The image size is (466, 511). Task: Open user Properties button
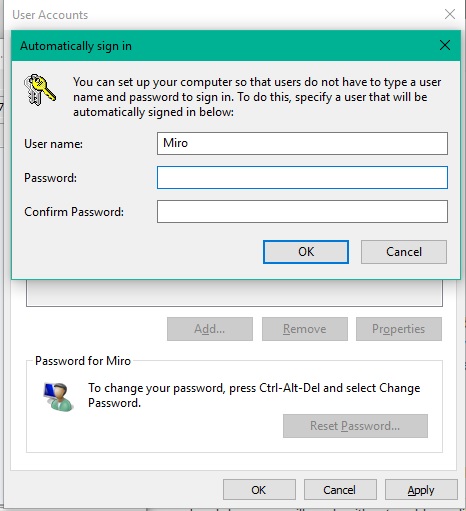point(399,329)
